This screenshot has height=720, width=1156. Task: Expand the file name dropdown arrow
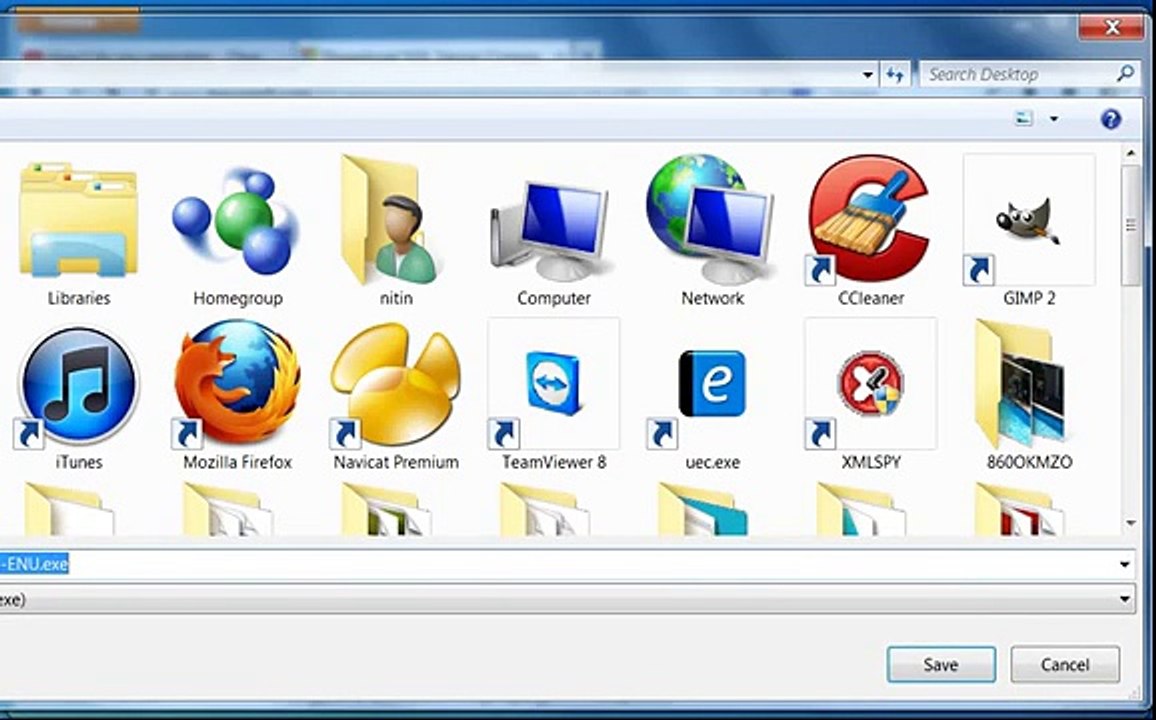[1124, 565]
